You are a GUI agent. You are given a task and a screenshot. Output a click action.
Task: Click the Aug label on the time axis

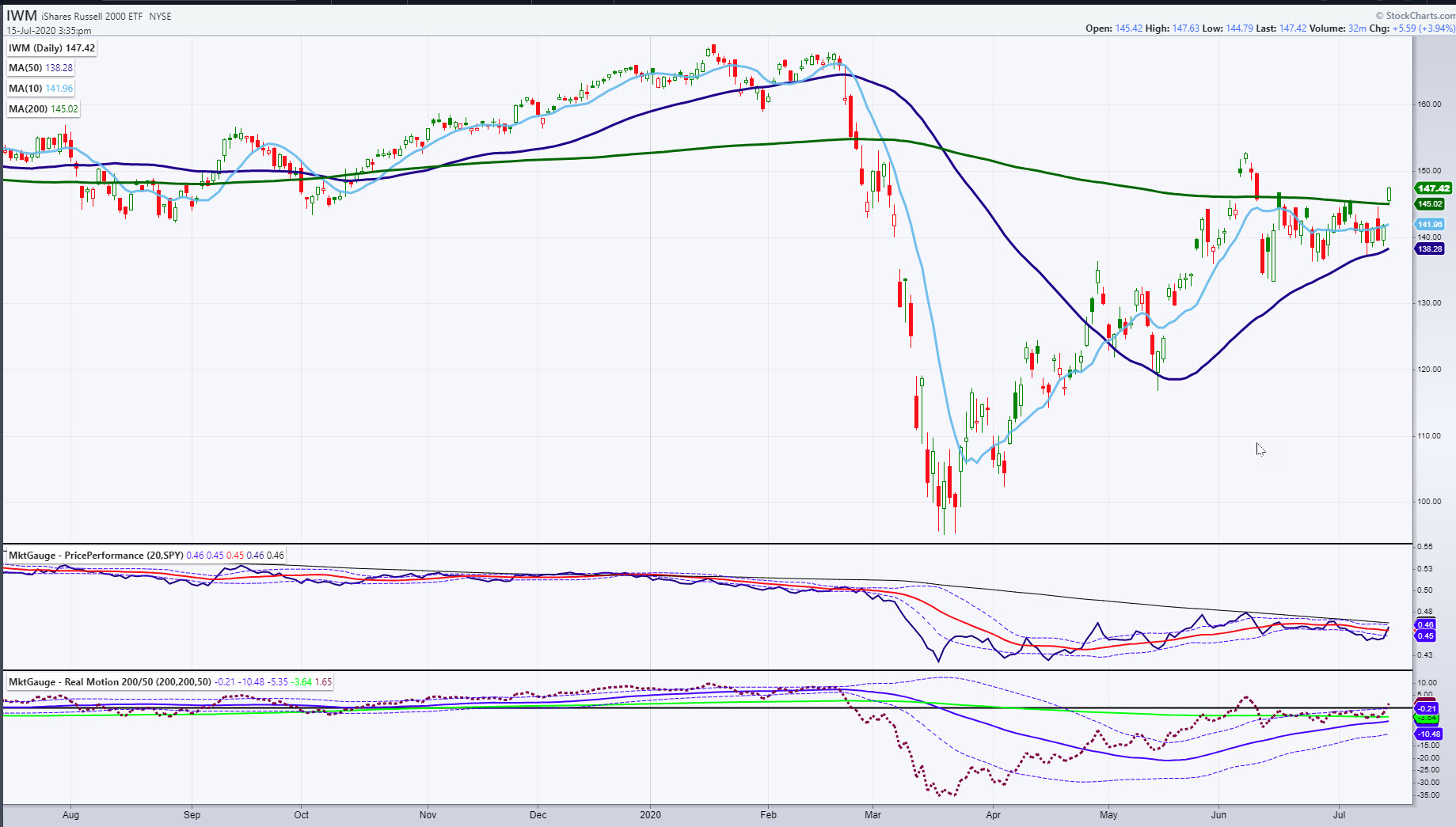tap(70, 815)
